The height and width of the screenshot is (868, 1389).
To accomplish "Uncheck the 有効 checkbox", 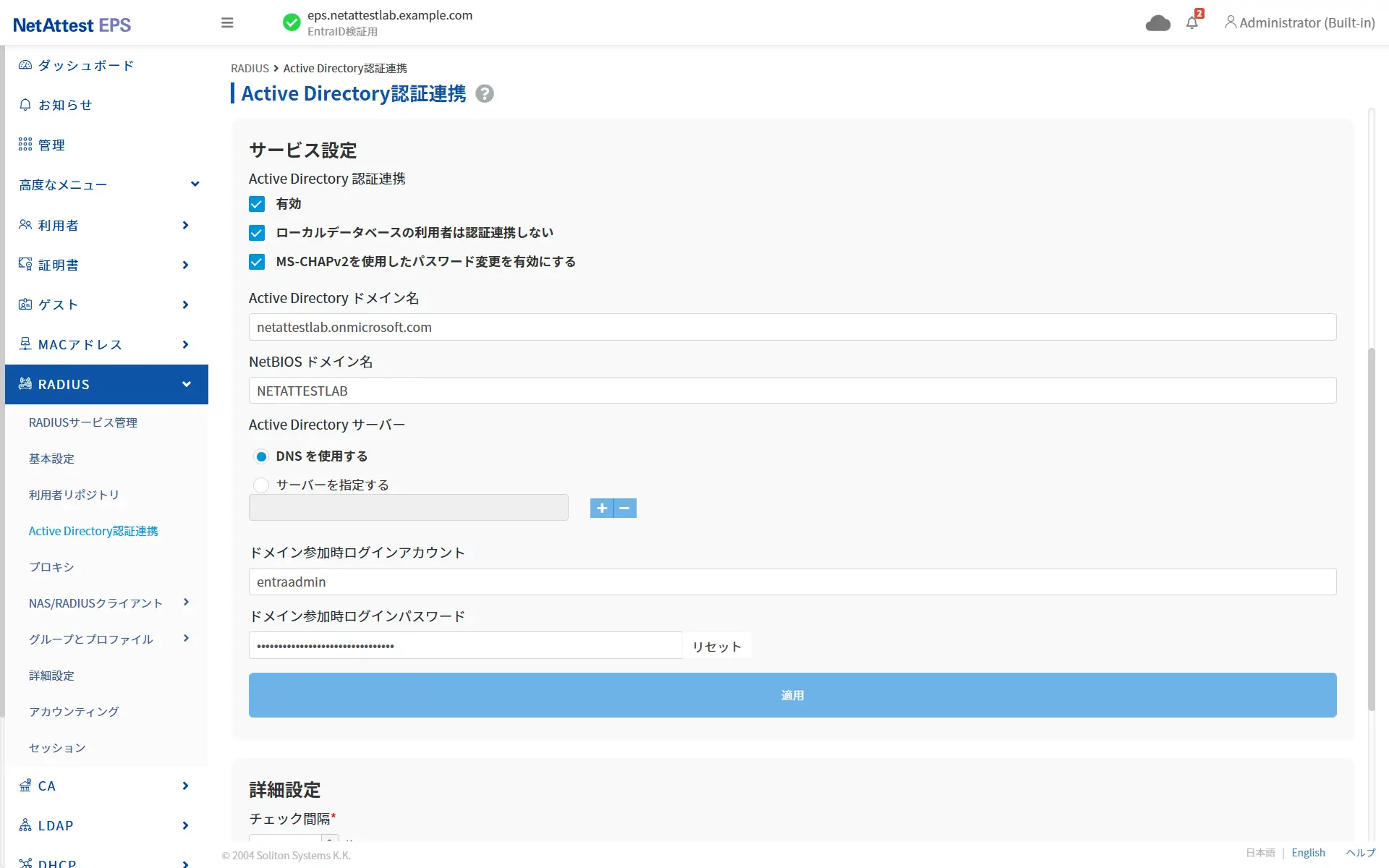I will [x=257, y=204].
